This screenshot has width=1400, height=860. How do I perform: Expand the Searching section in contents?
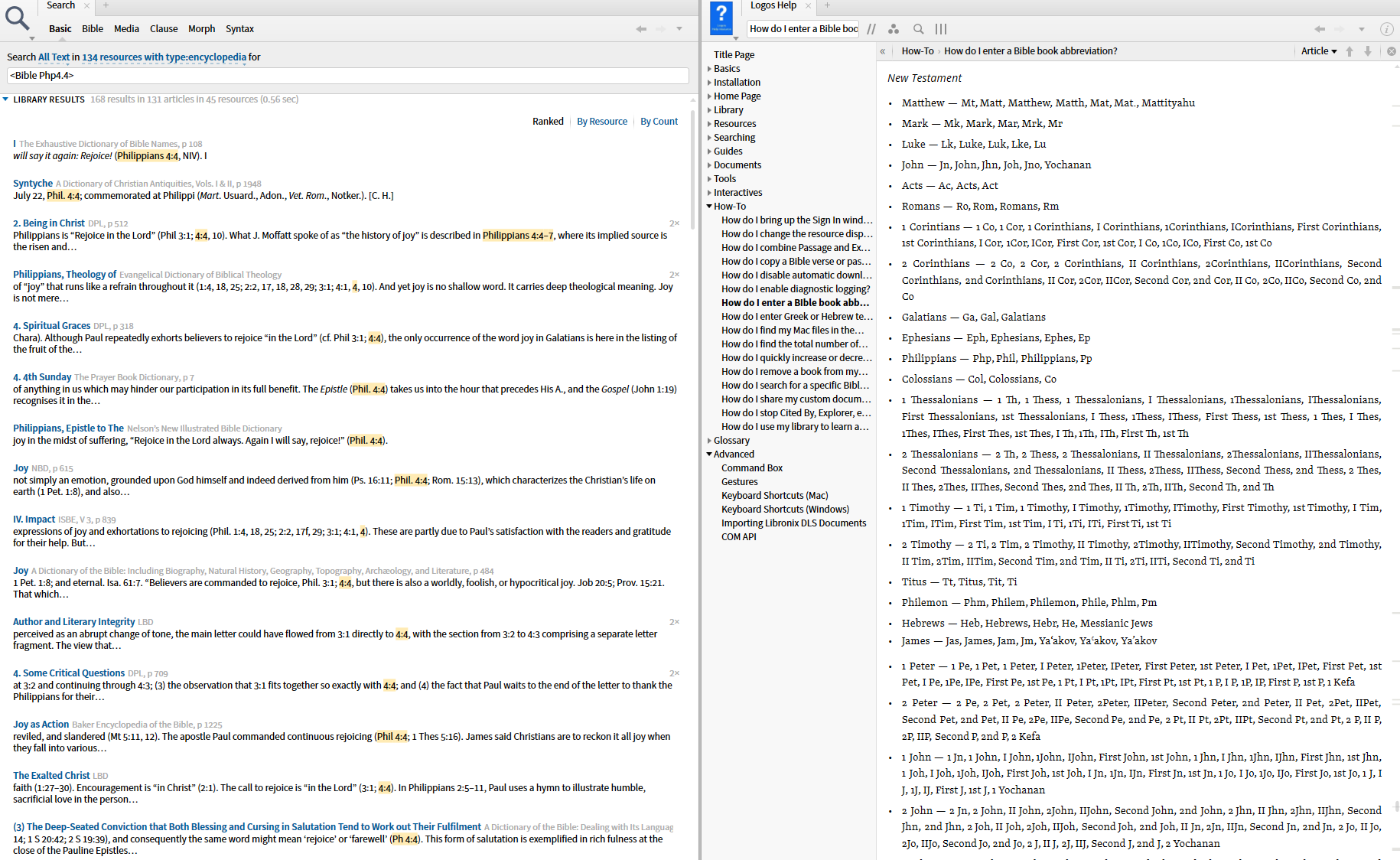coord(710,138)
